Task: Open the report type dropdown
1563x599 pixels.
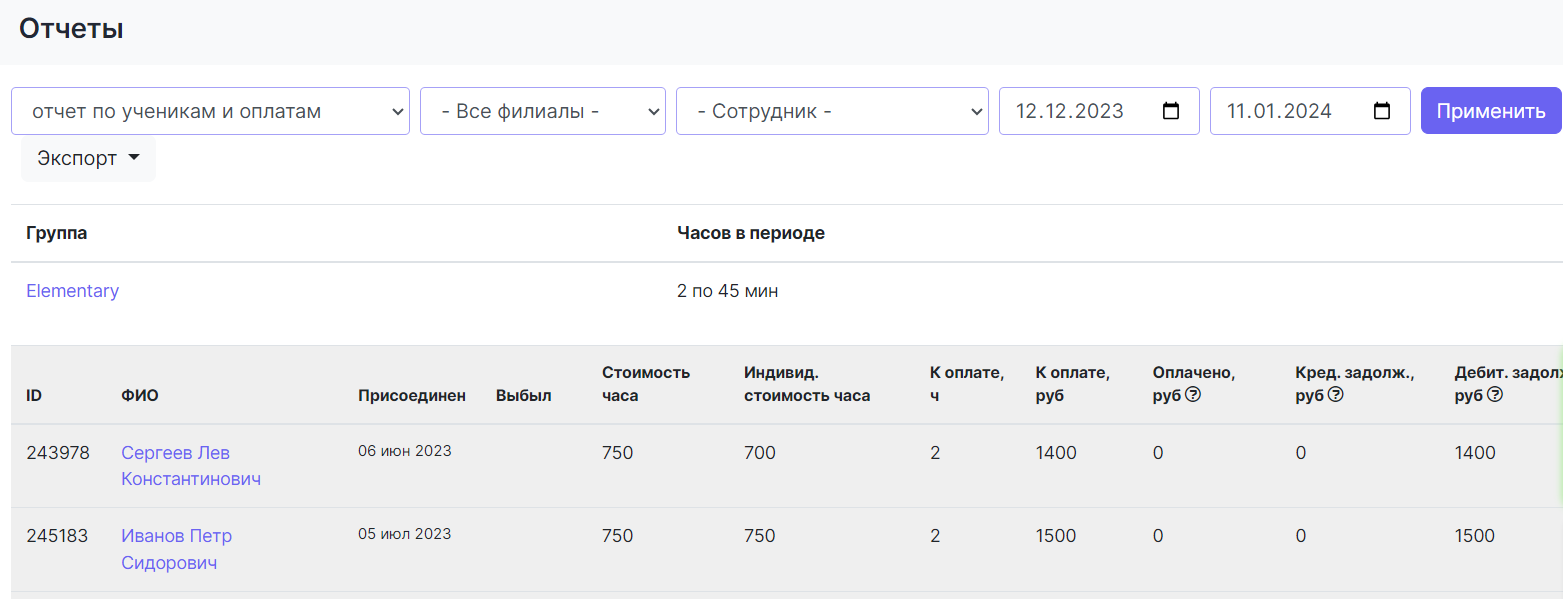Action: click(x=210, y=111)
